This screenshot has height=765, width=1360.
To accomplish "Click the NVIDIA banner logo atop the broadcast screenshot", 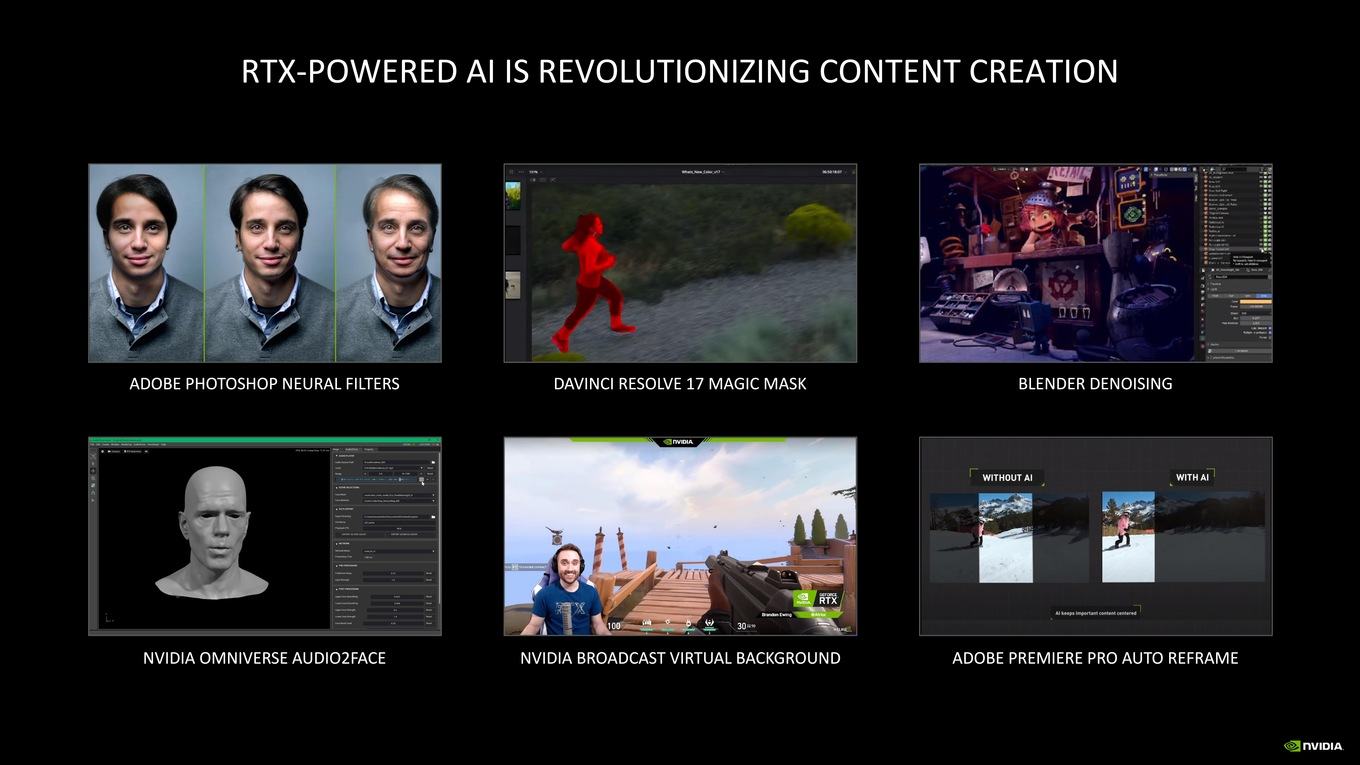I will coord(680,441).
